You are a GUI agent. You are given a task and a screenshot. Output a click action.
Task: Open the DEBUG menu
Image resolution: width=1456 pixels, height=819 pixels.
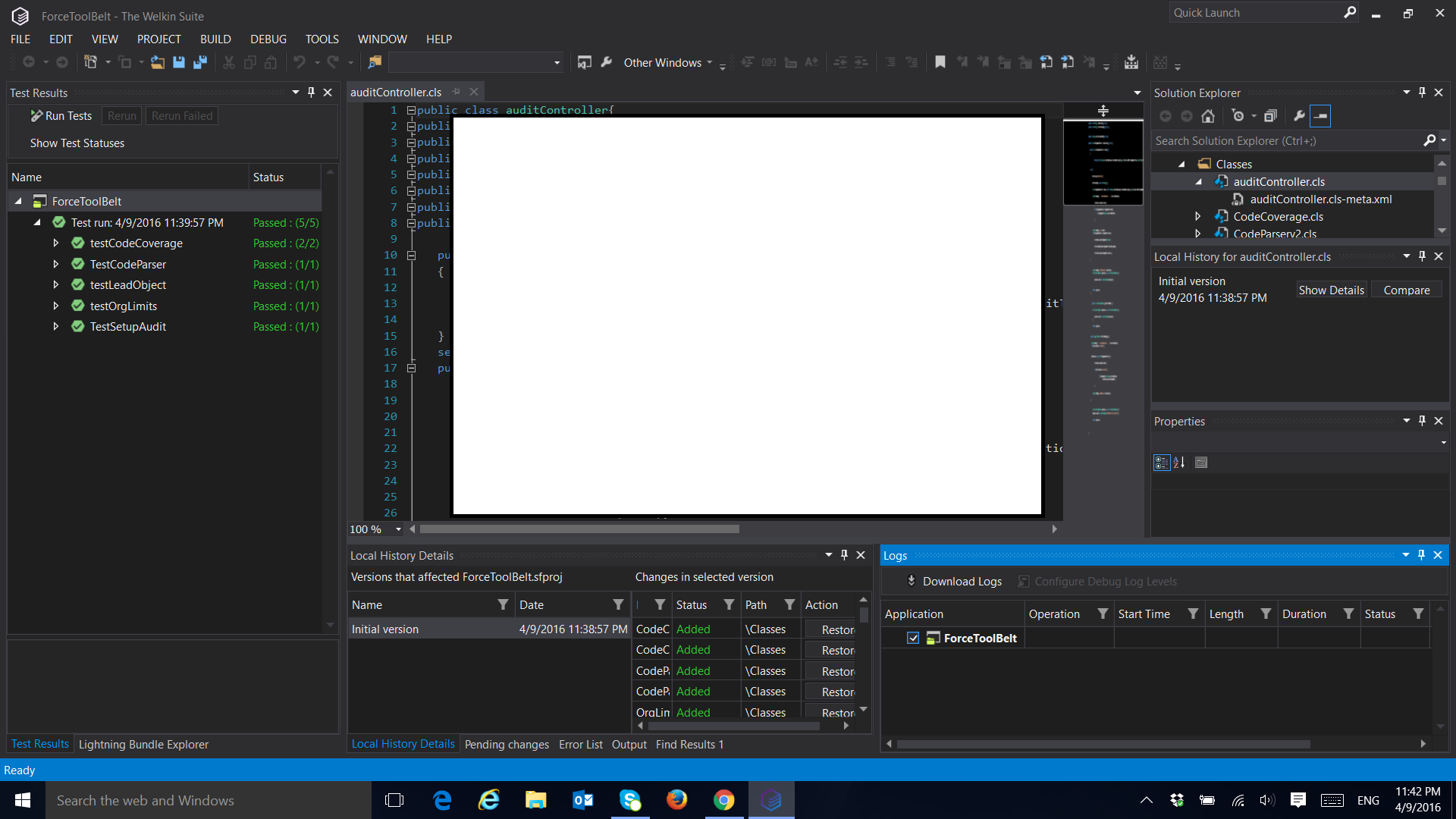click(x=268, y=39)
